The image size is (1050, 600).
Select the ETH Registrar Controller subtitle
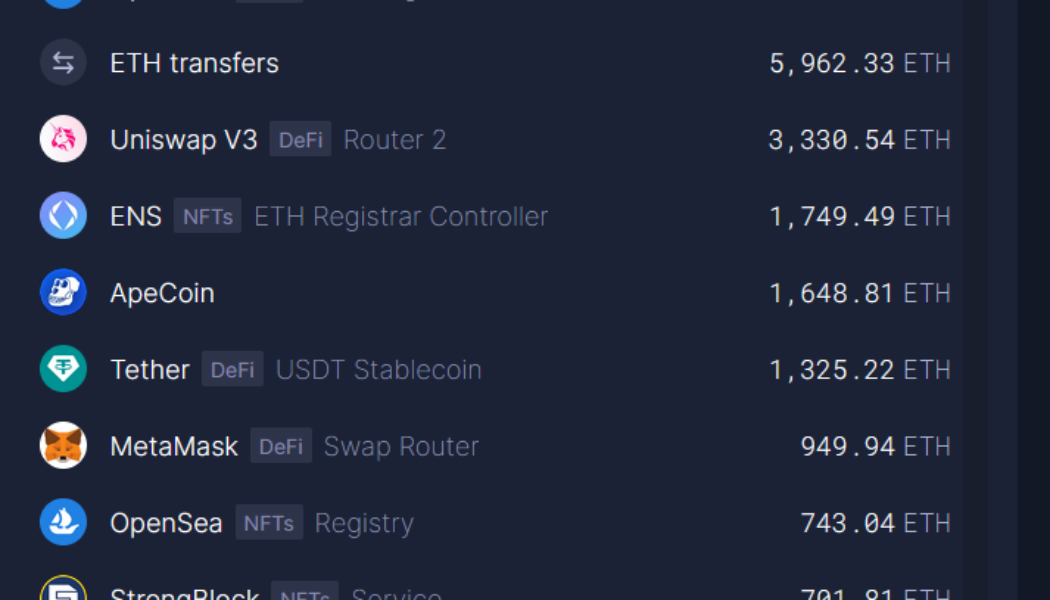pos(400,215)
